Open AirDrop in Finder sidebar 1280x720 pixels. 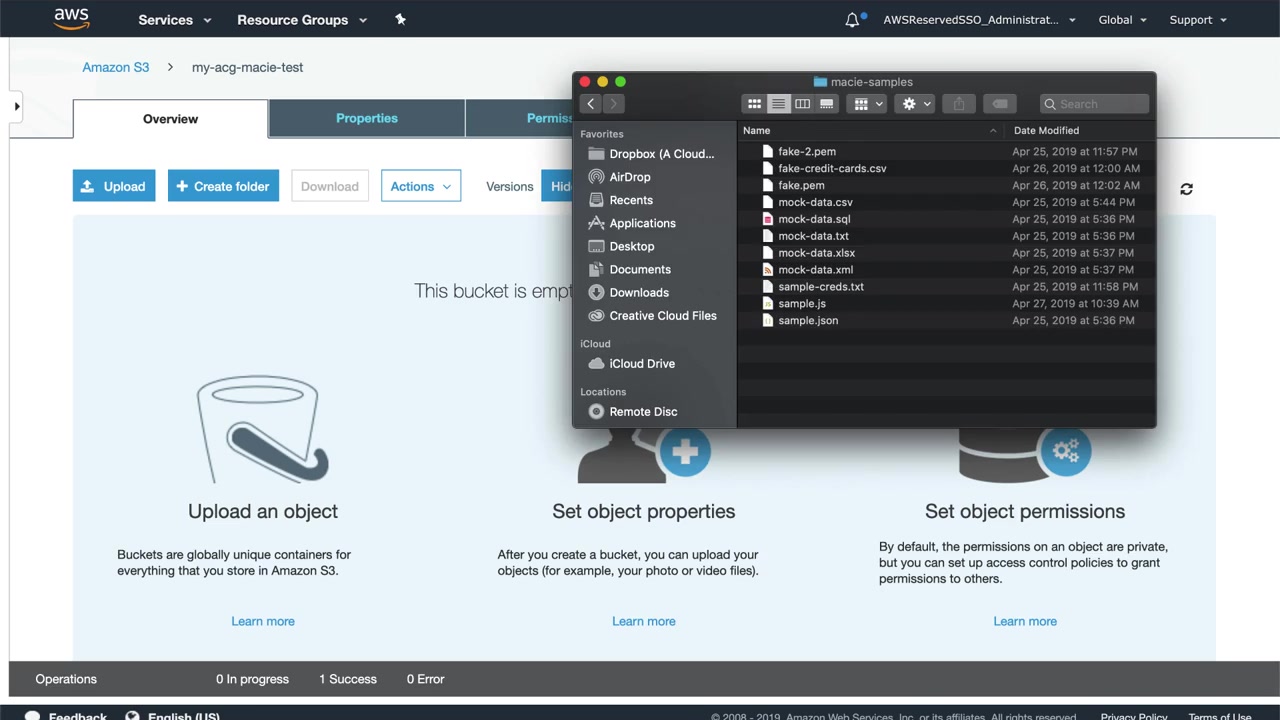pyautogui.click(x=620, y=177)
